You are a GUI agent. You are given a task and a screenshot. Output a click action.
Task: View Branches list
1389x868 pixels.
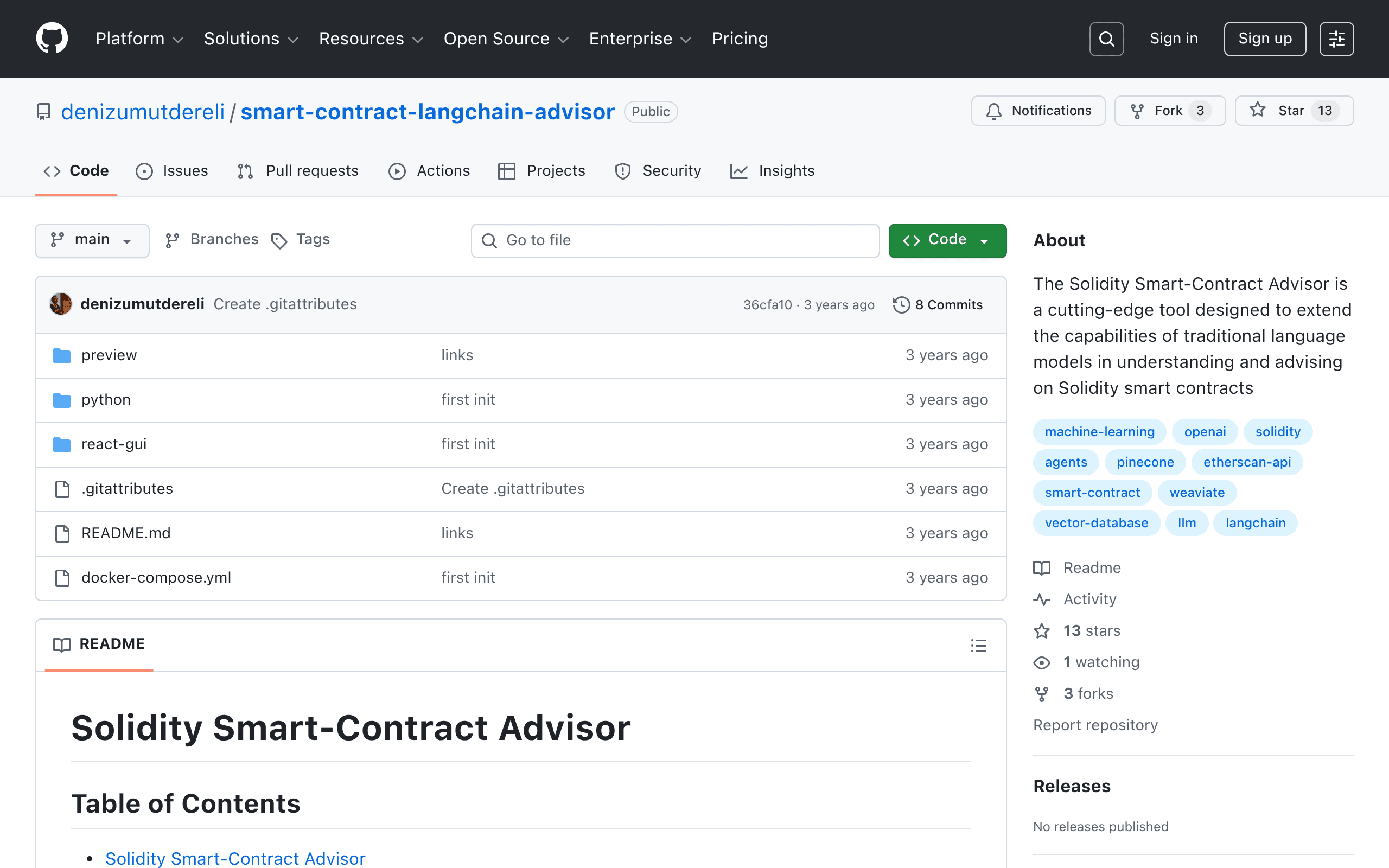tap(212, 240)
